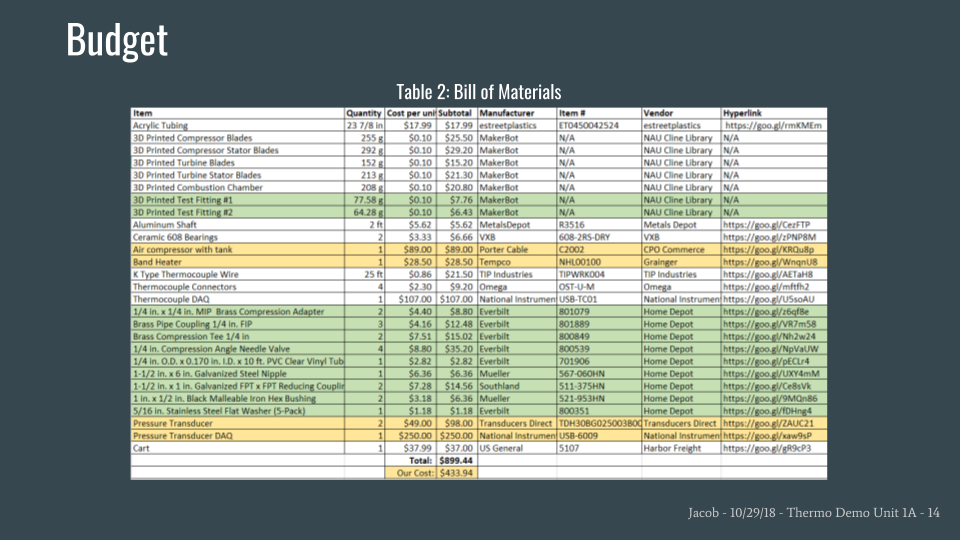960x540 pixels.
Task: Click item number ET0450042524 cell
Action: pyautogui.click(x=590, y=126)
